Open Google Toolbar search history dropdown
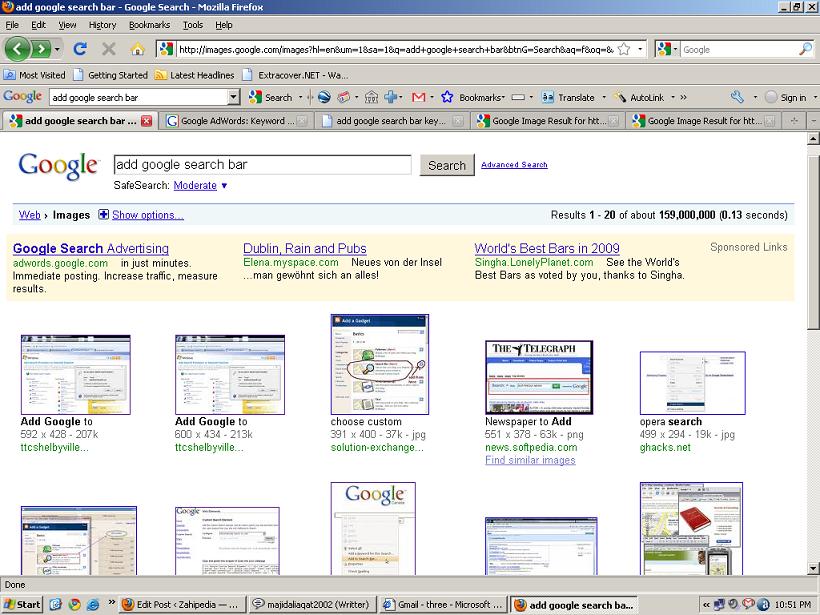Image resolution: width=820 pixels, height=615 pixels. (x=234, y=97)
